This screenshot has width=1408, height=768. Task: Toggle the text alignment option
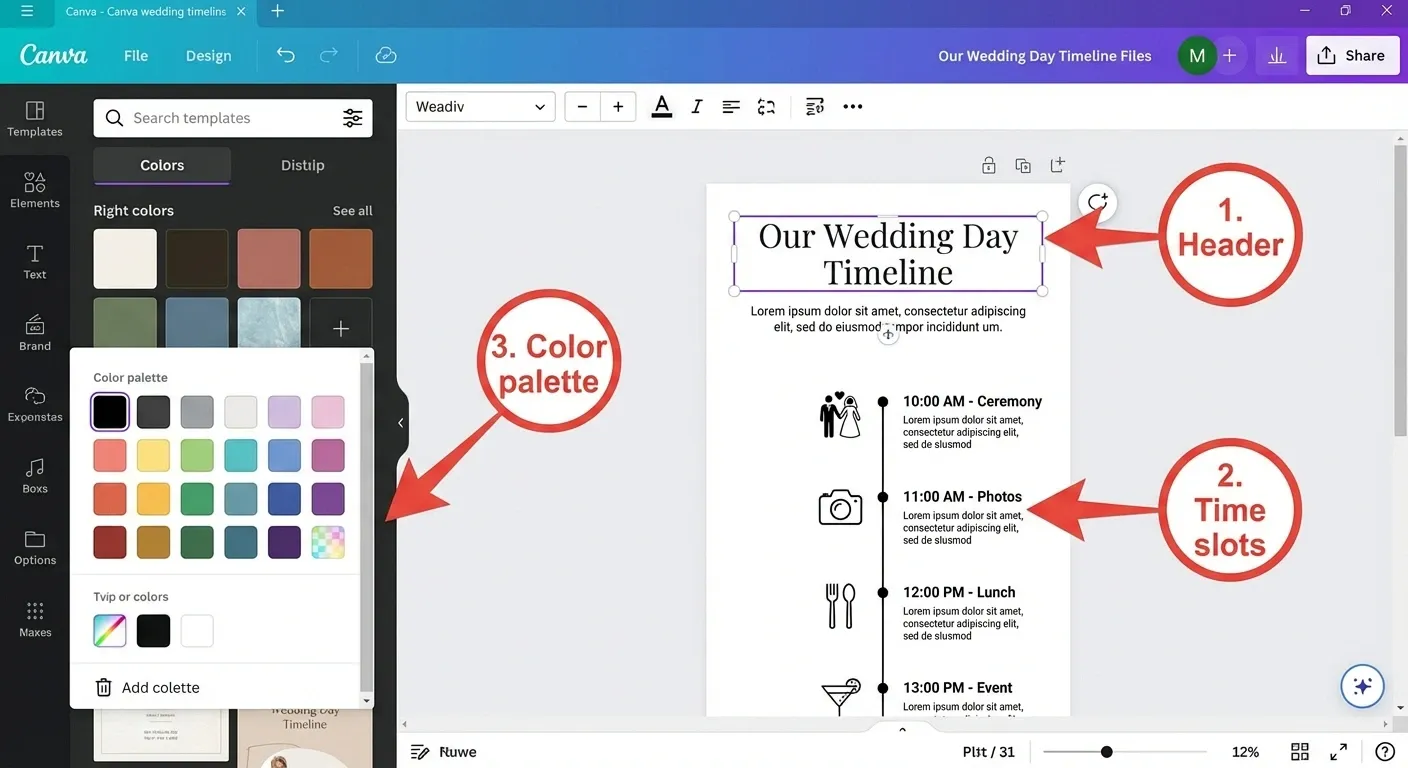[x=731, y=106]
